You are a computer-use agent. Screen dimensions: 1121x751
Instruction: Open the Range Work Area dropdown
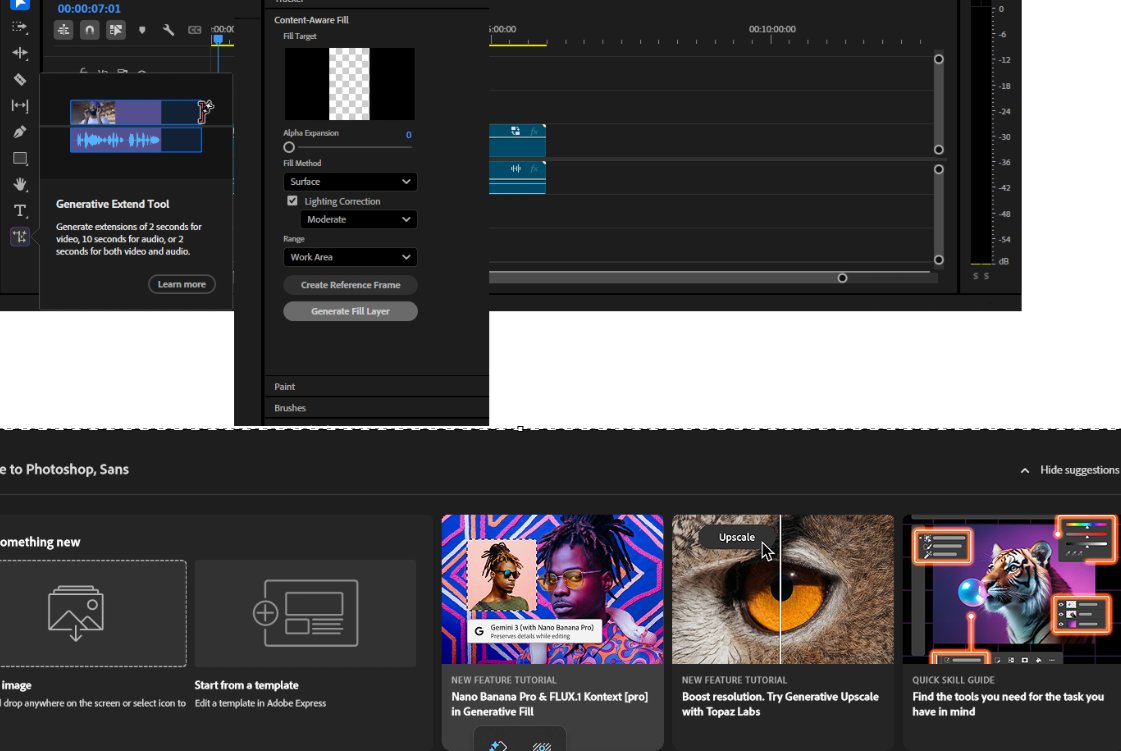[350, 257]
